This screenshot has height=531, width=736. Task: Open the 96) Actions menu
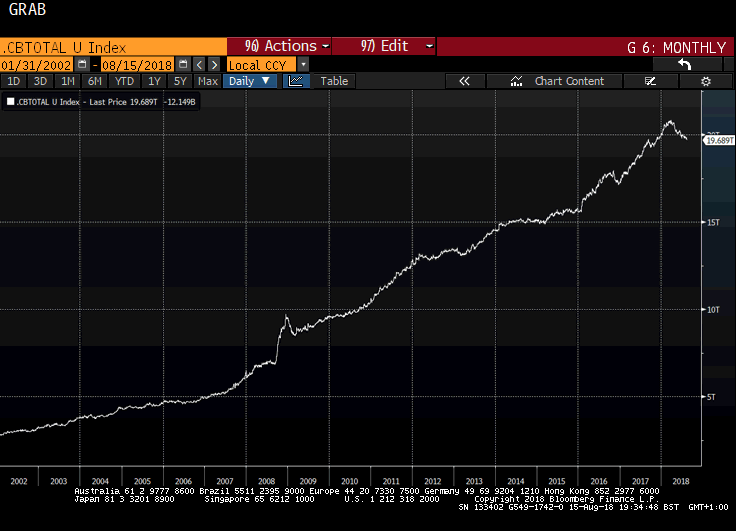(279, 46)
